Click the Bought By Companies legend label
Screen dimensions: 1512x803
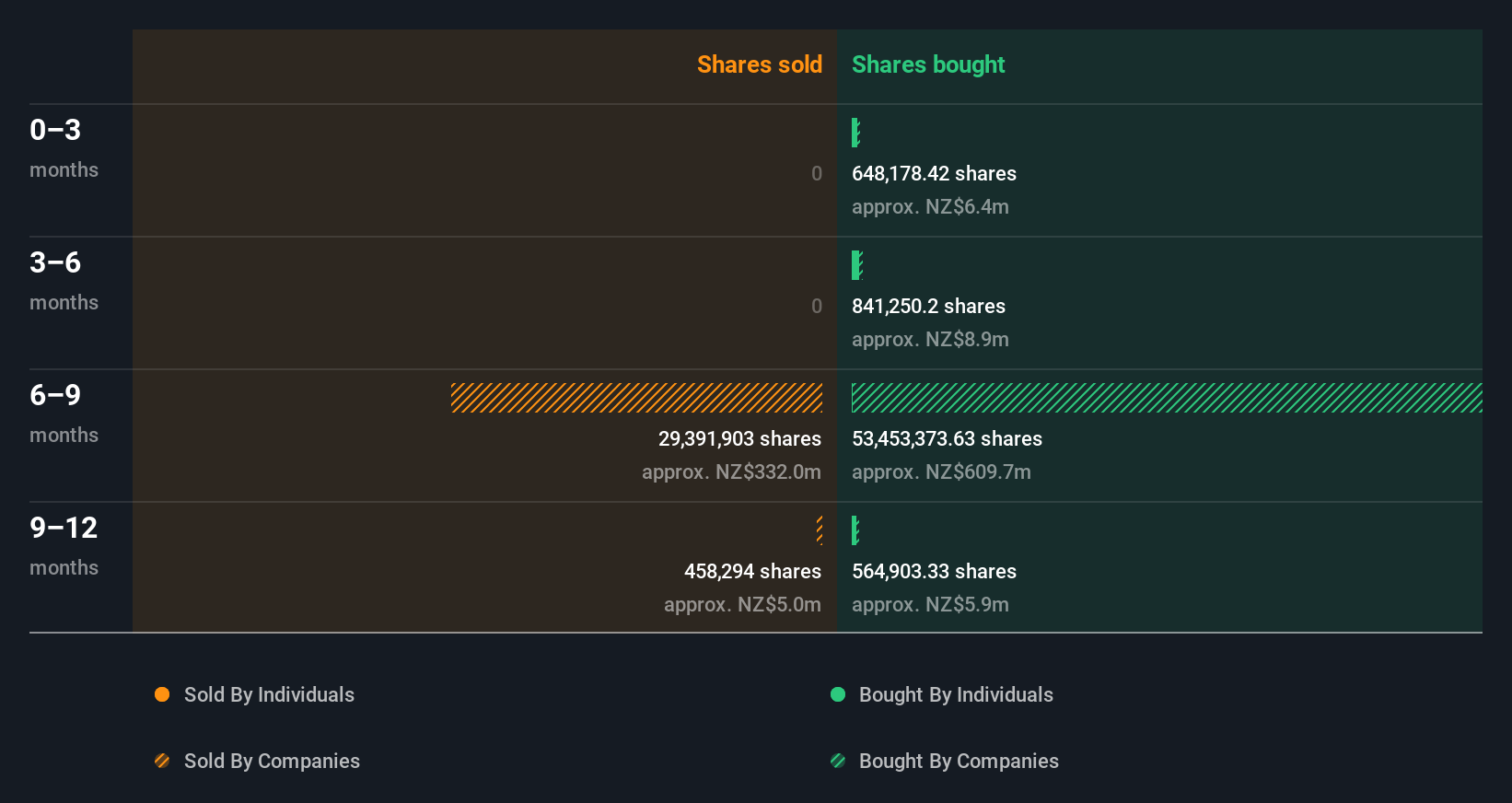959,762
